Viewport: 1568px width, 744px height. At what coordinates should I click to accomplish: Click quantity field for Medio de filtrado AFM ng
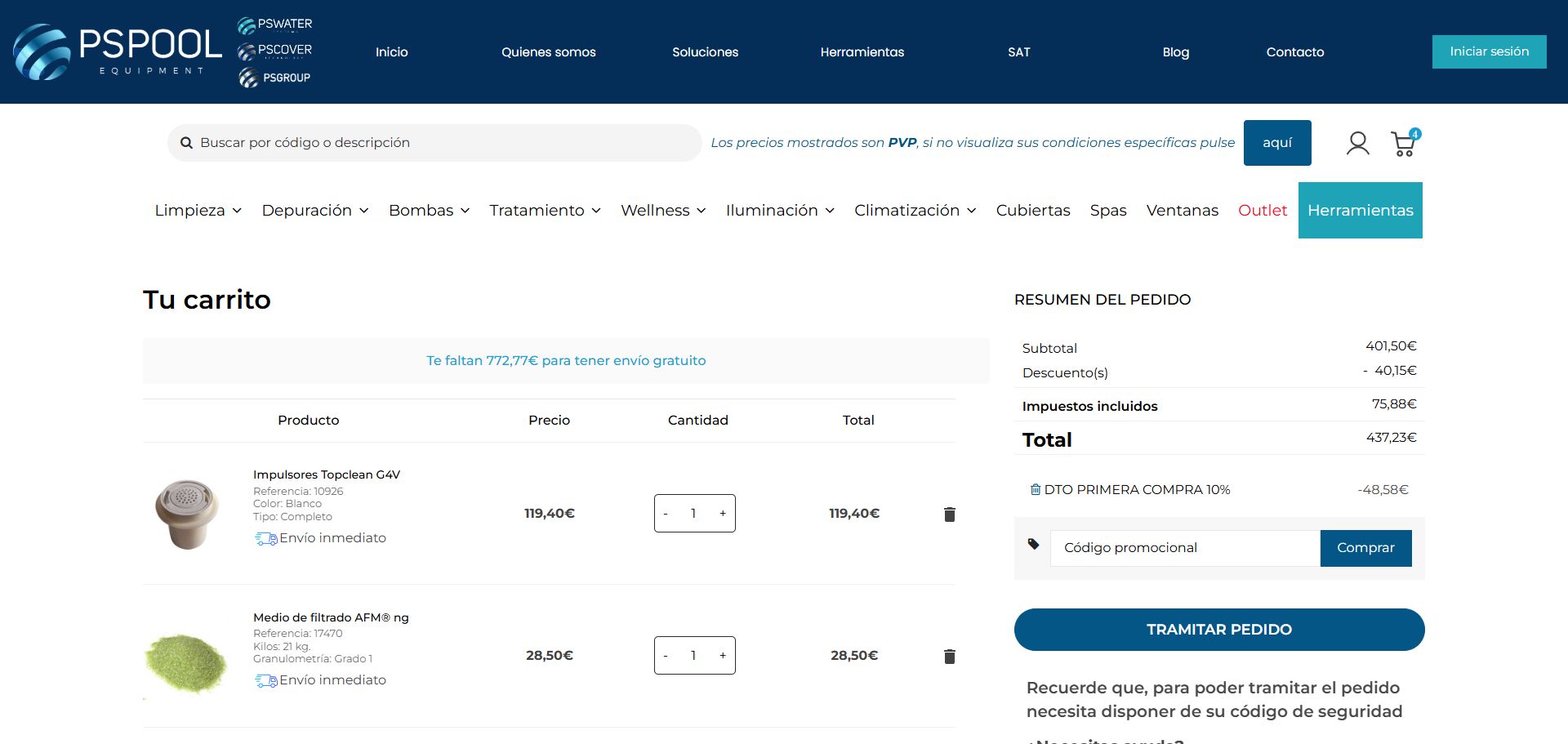point(693,656)
